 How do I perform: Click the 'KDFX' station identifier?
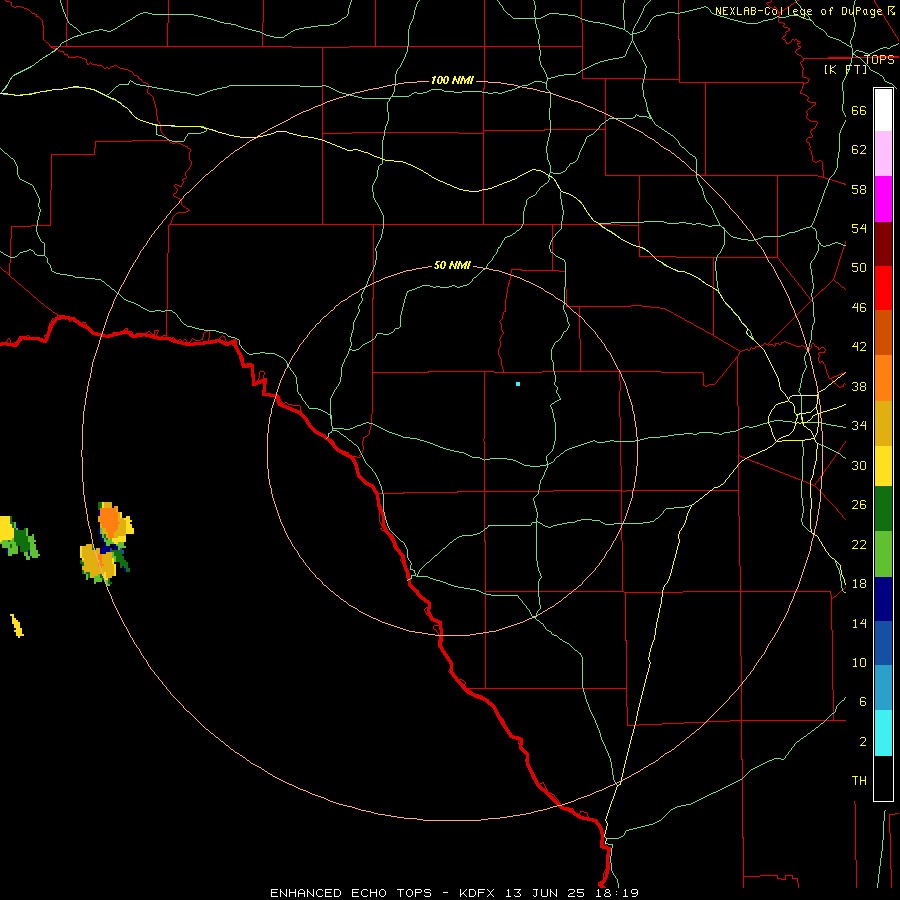[x=476, y=893]
